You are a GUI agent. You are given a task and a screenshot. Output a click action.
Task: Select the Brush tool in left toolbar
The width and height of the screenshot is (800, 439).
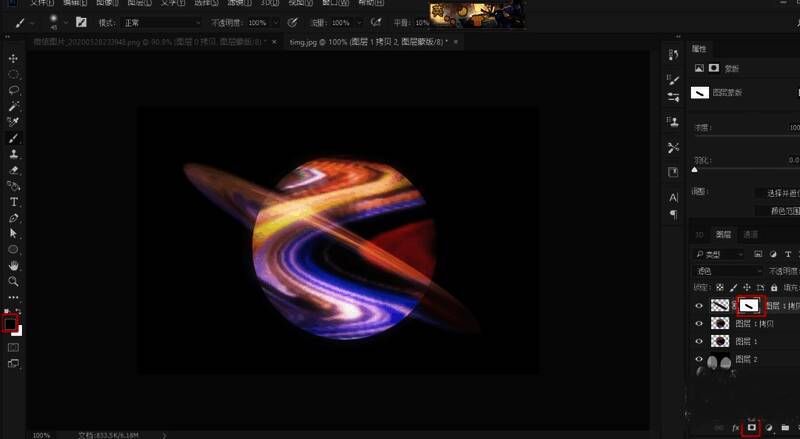(x=13, y=138)
